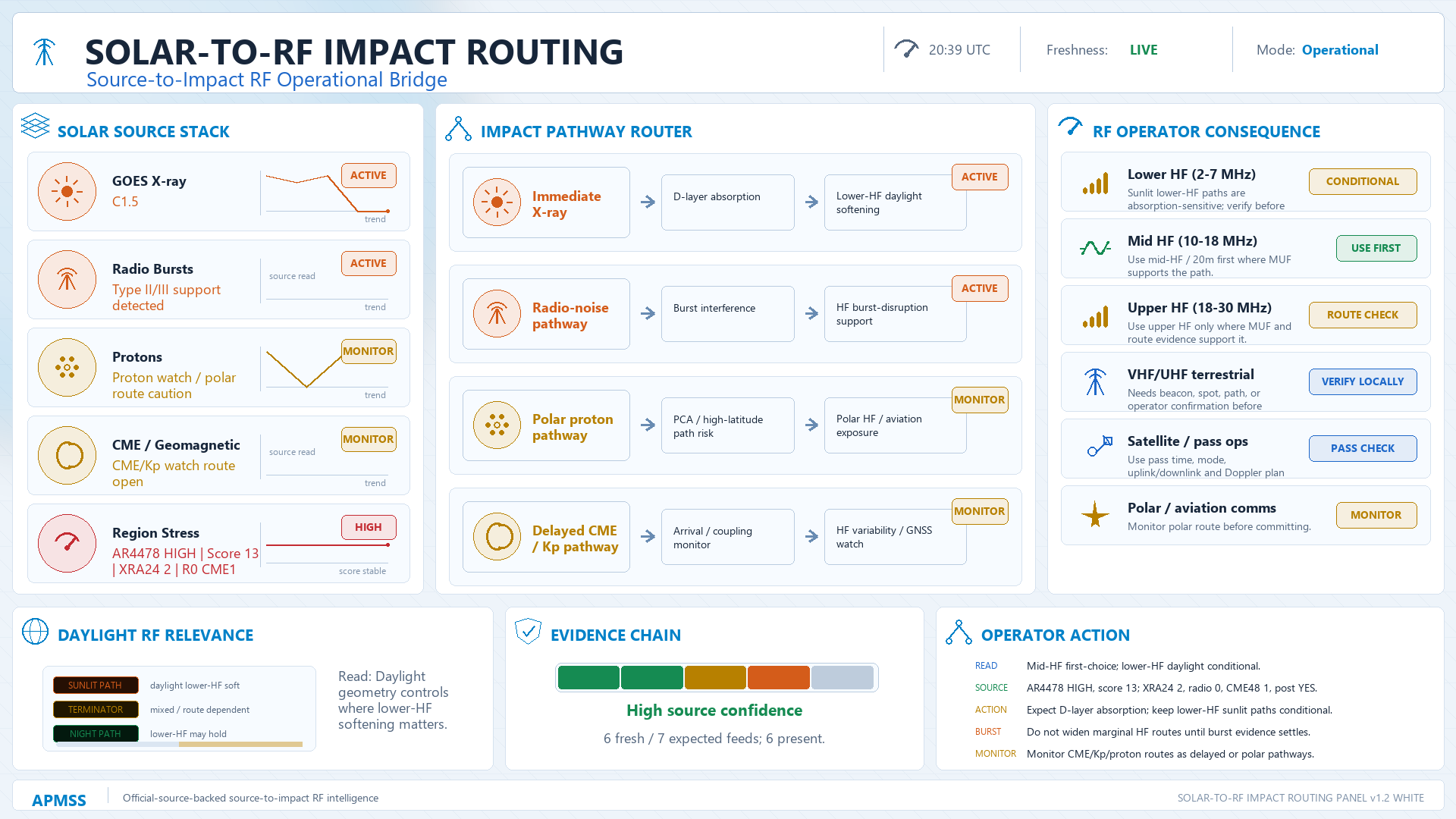Click the Operator Action node icon
1456x819 pixels.
tap(959, 632)
